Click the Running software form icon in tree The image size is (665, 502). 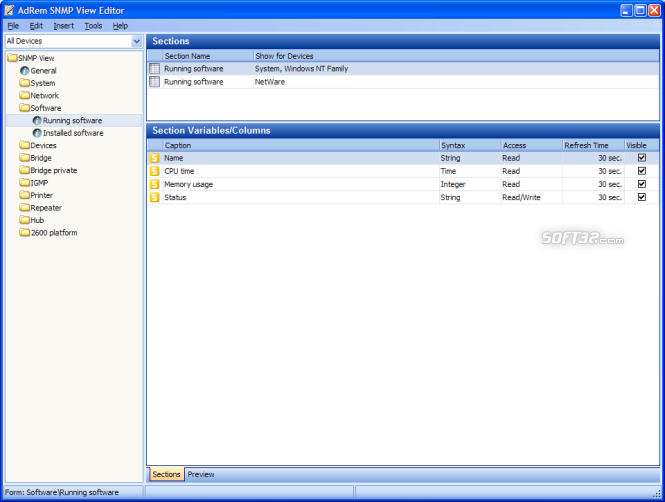(37, 120)
